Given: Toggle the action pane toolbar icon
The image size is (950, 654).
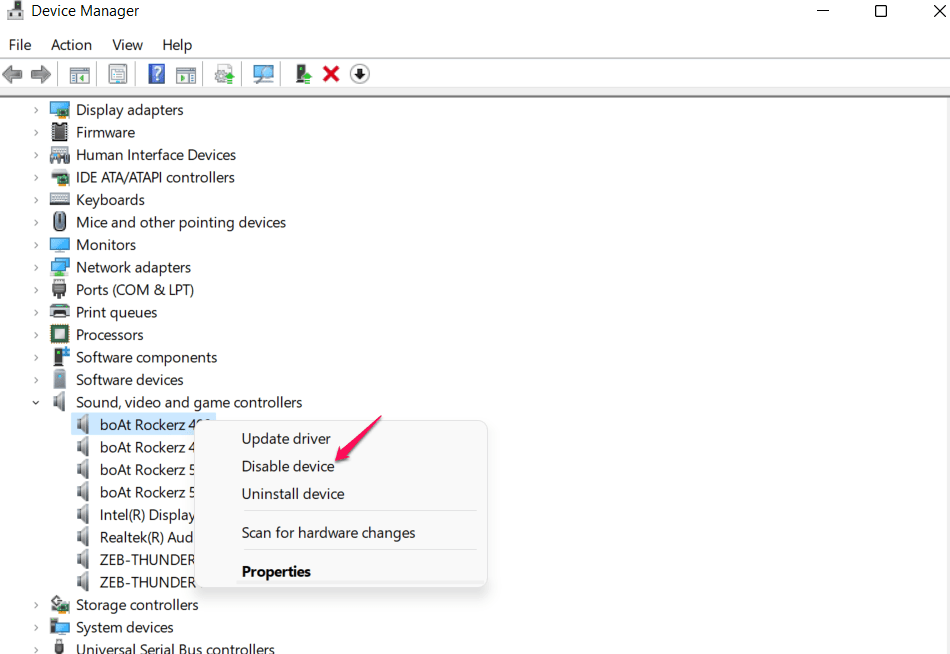Looking at the screenshot, I should (186, 75).
